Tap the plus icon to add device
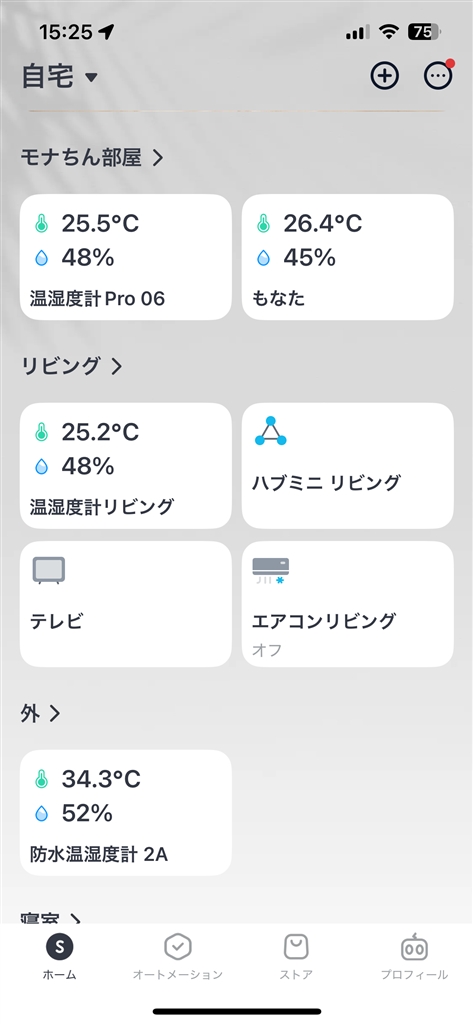The image size is (473, 1024). pyautogui.click(x=384, y=76)
